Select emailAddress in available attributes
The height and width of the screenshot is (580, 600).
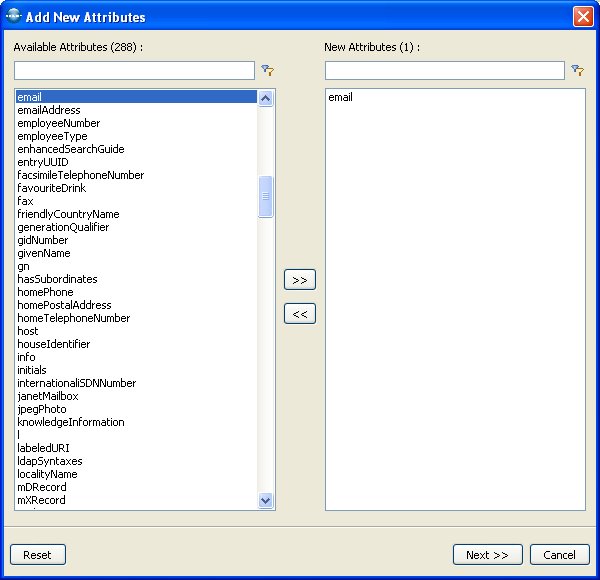tap(49, 110)
